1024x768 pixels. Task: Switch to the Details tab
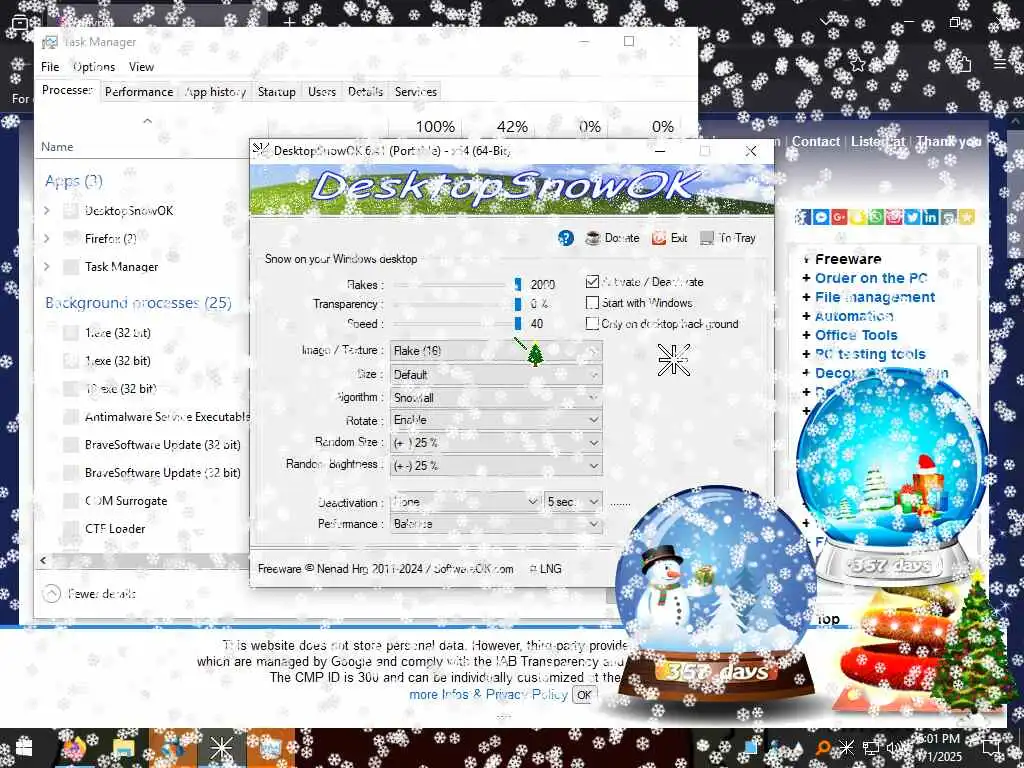[365, 91]
